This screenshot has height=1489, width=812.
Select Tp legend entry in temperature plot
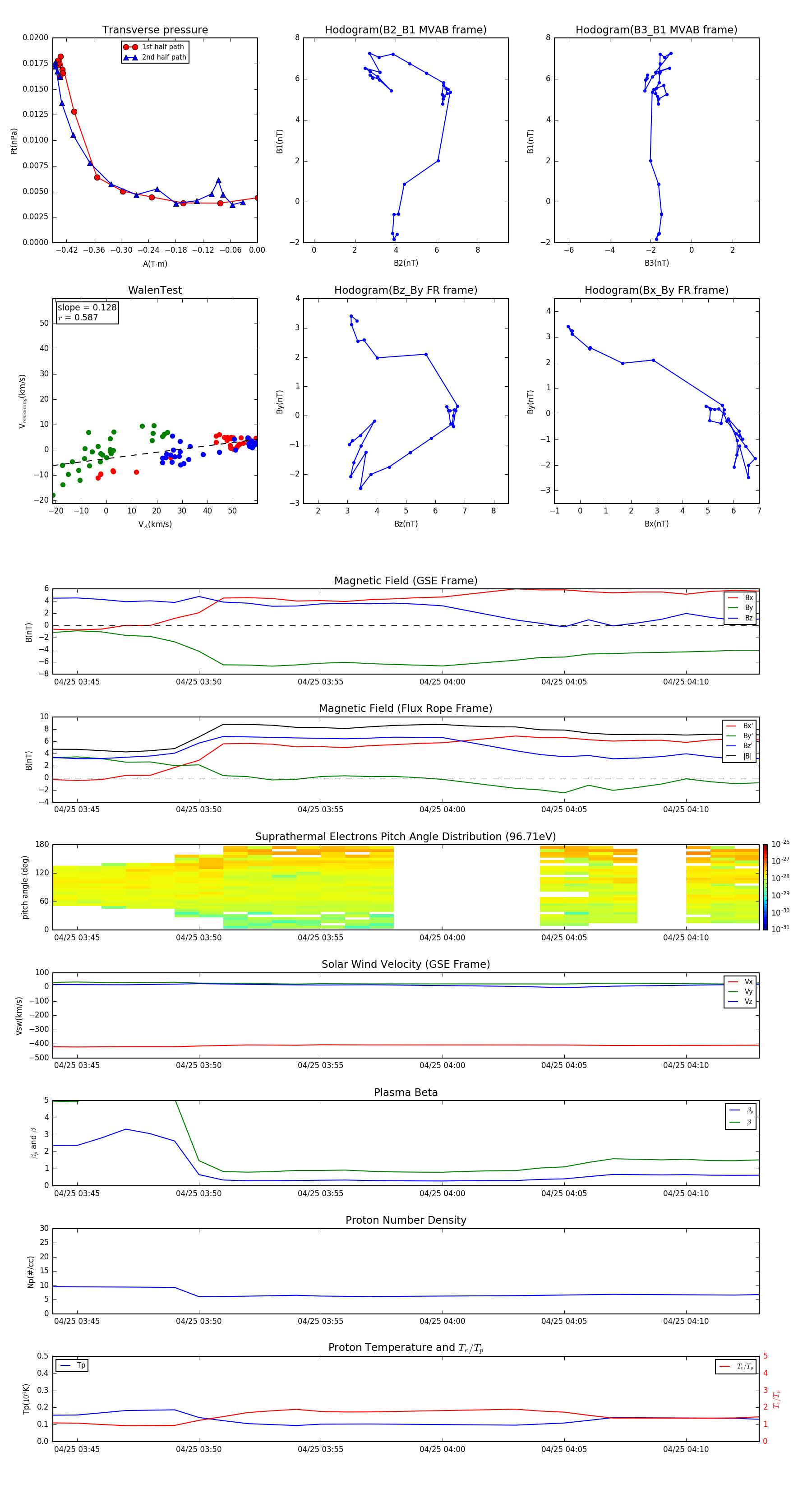point(72,1365)
